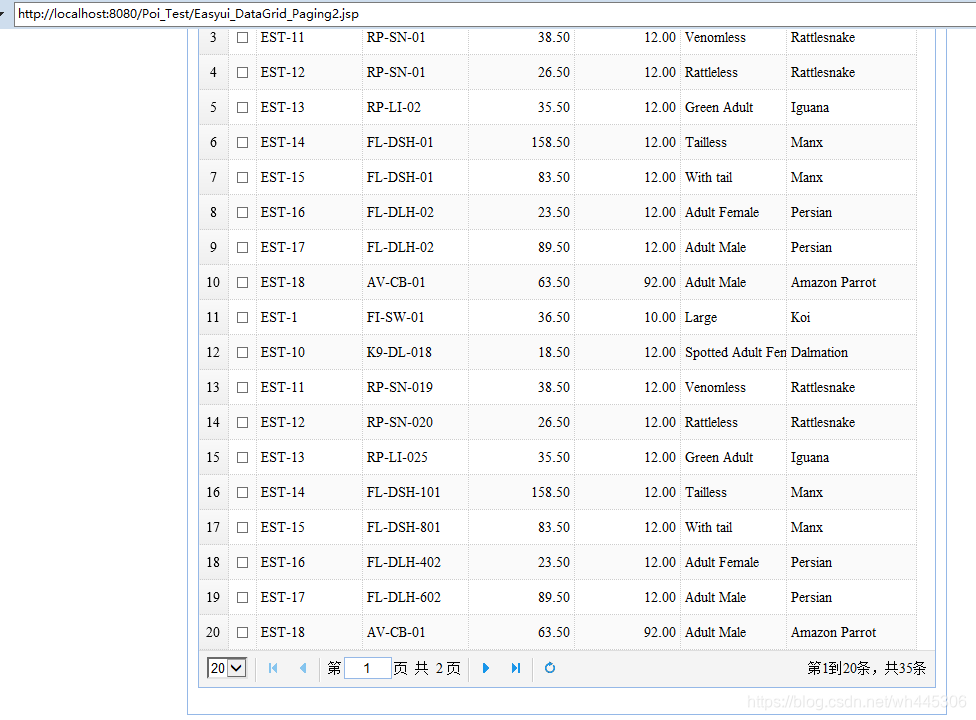Toggle checkbox in row 7
The height and width of the screenshot is (720, 976).
[x=243, y=177]
